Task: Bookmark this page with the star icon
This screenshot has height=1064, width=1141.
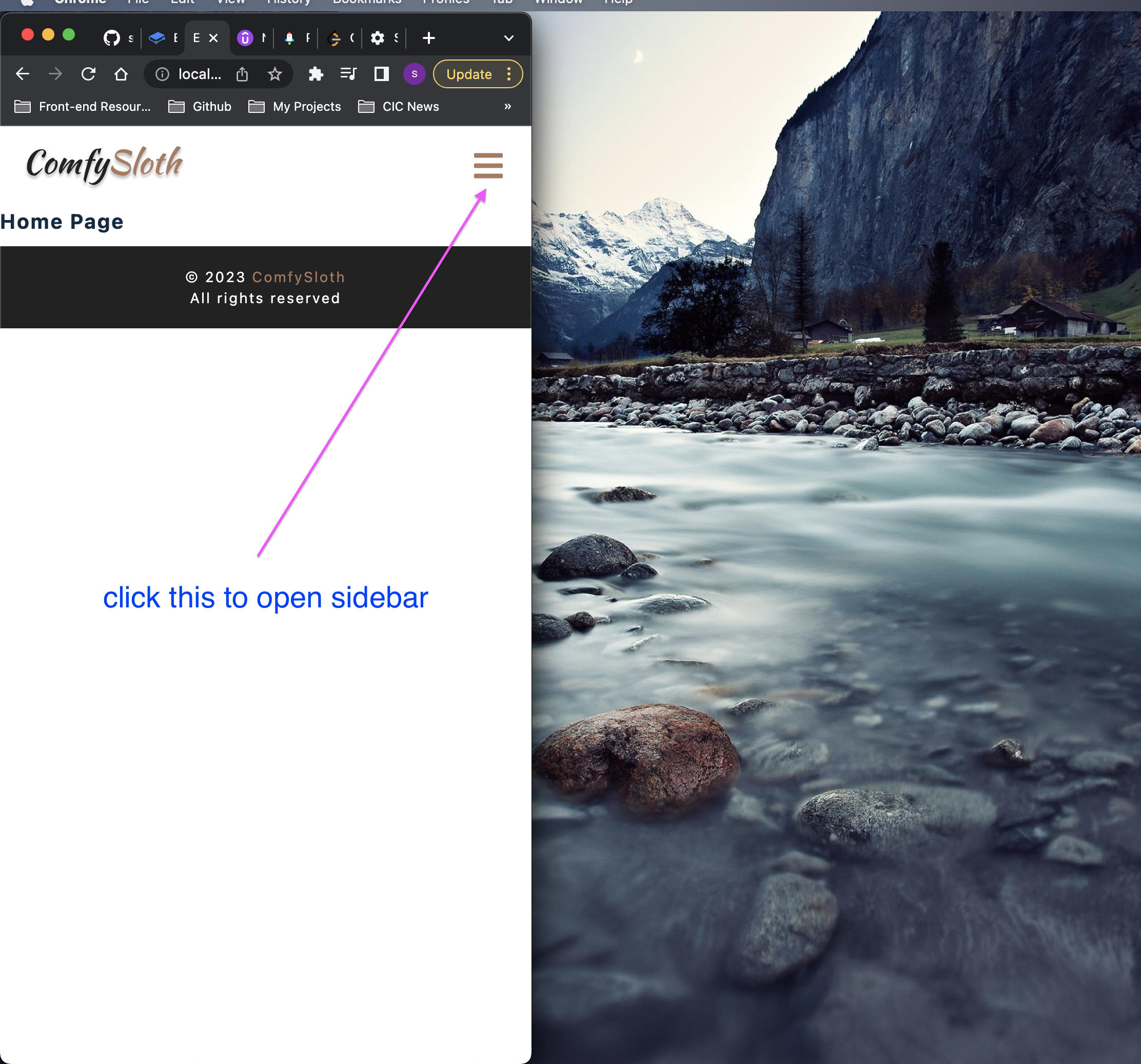Action: (x=275, y=74)
